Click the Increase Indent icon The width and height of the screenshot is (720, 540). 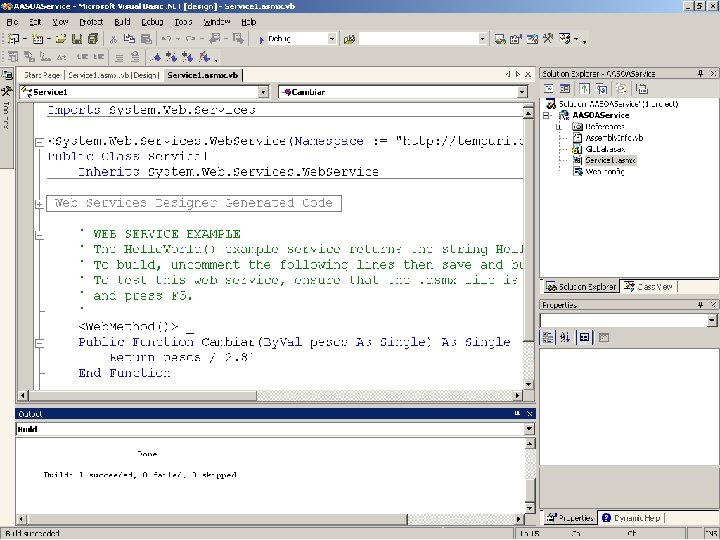click(99, 57)
